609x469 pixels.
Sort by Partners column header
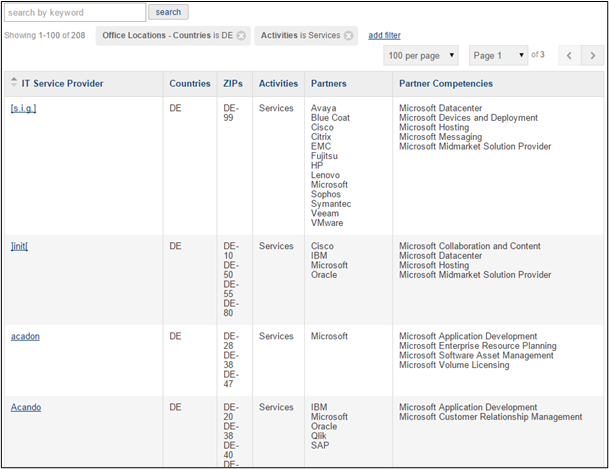[329, 83]
